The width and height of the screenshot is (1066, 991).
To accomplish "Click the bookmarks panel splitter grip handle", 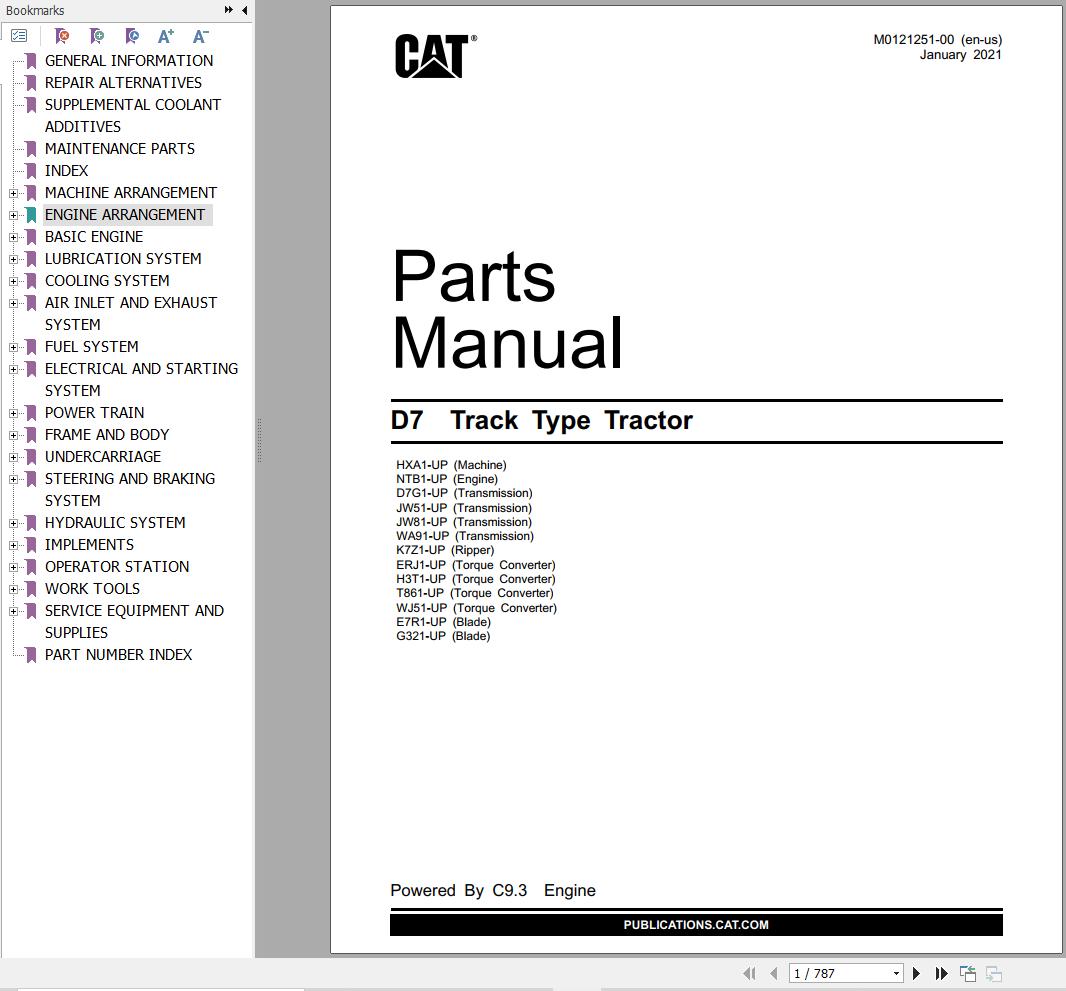I will pyautogui.click(x=259, y=440).
